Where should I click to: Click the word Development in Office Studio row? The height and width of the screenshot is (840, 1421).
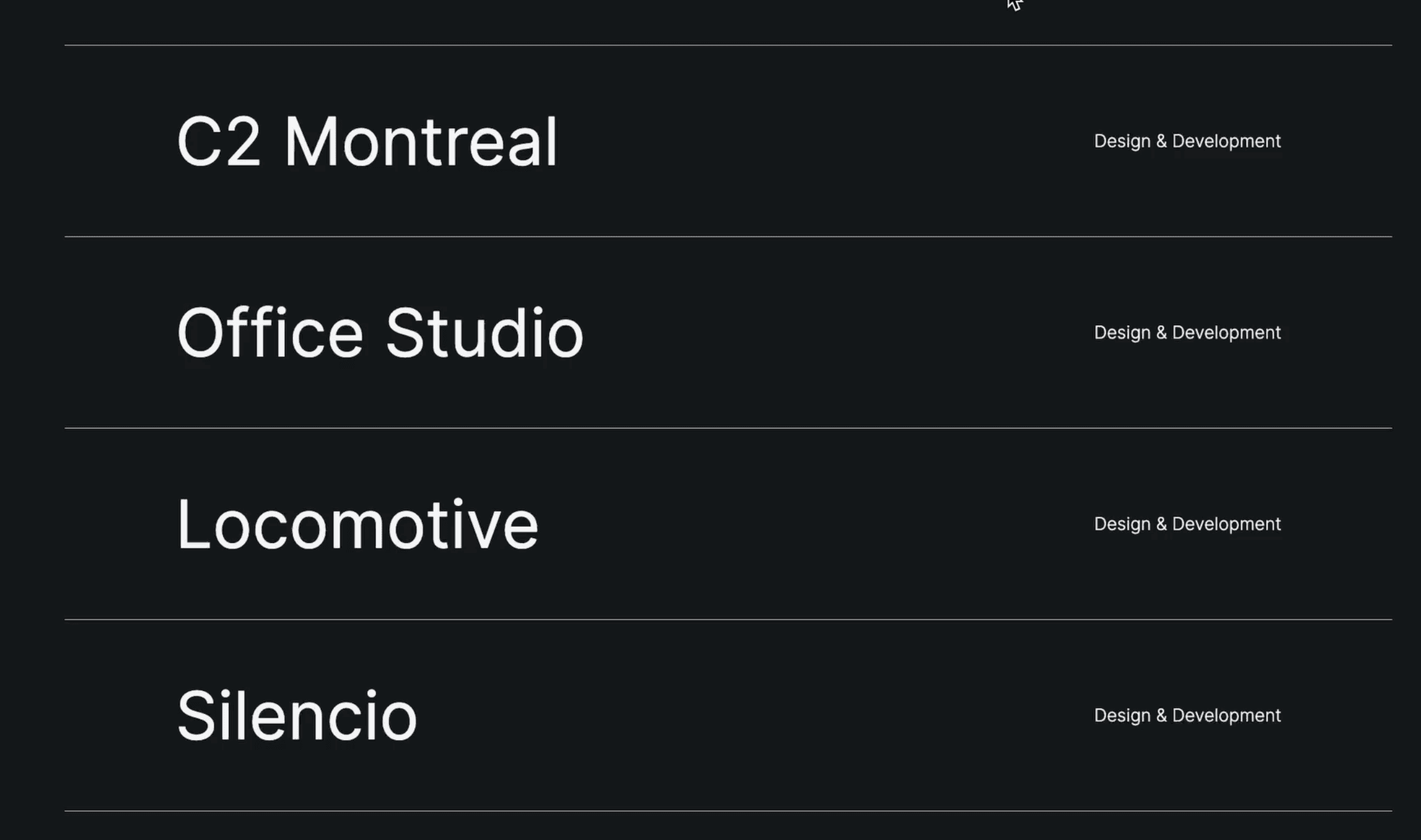[x=1226, y=333]
